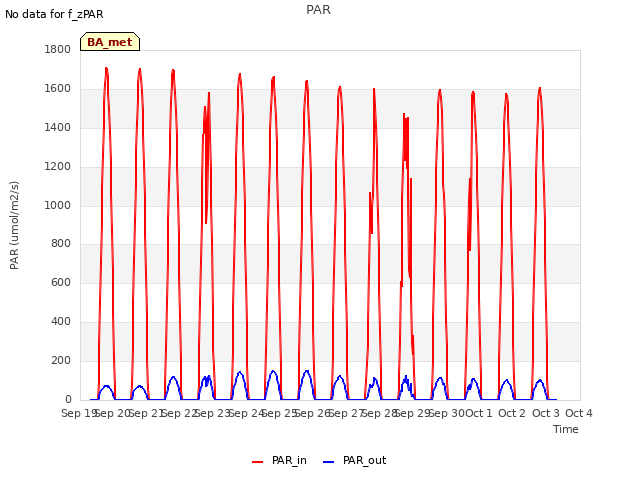Click the 'No data for f_zPAR' message
640x480 pixels.
(54, 14)
